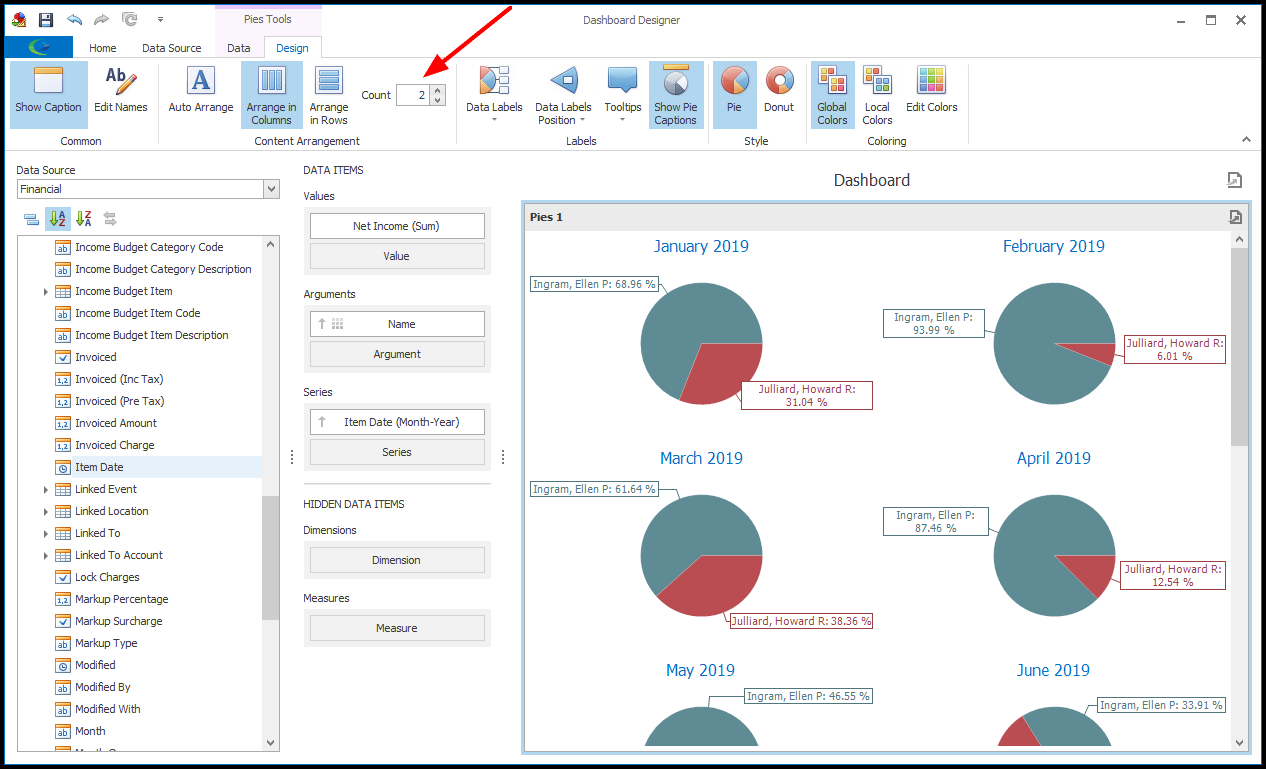This screenshot has width=1266, height=769.
Task: Toggle Show Pie Captions
Action: click(x=676, y=95)
